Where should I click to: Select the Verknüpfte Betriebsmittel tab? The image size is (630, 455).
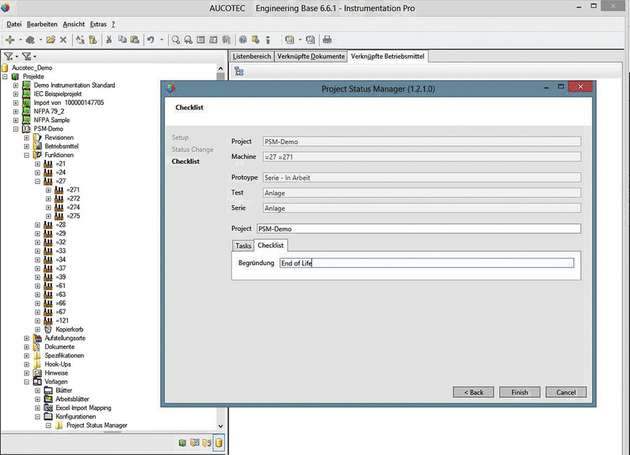coord(387,56)
